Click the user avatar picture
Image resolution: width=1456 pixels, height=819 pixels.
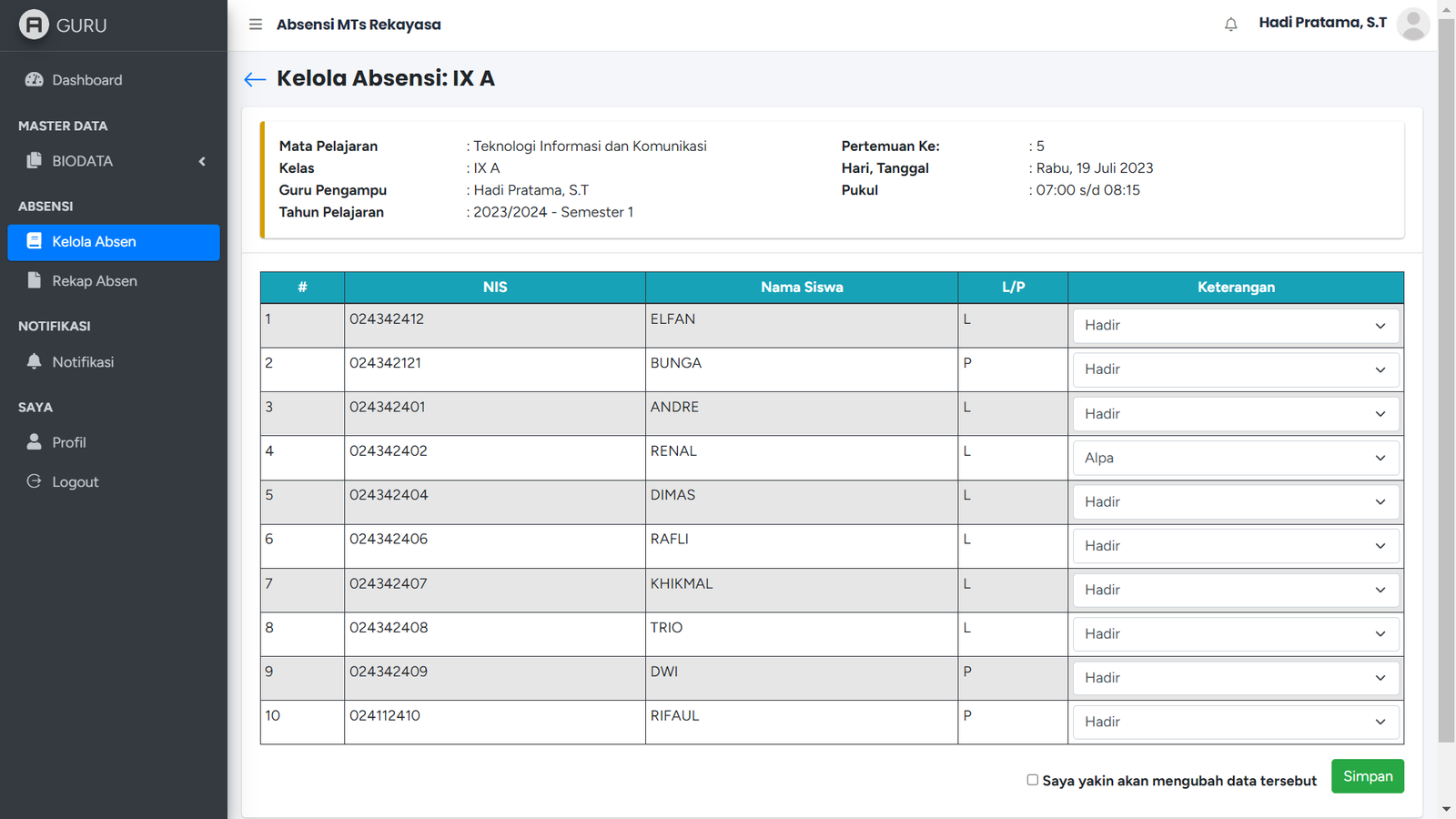pyautogui.click(x=1412, y=25)
